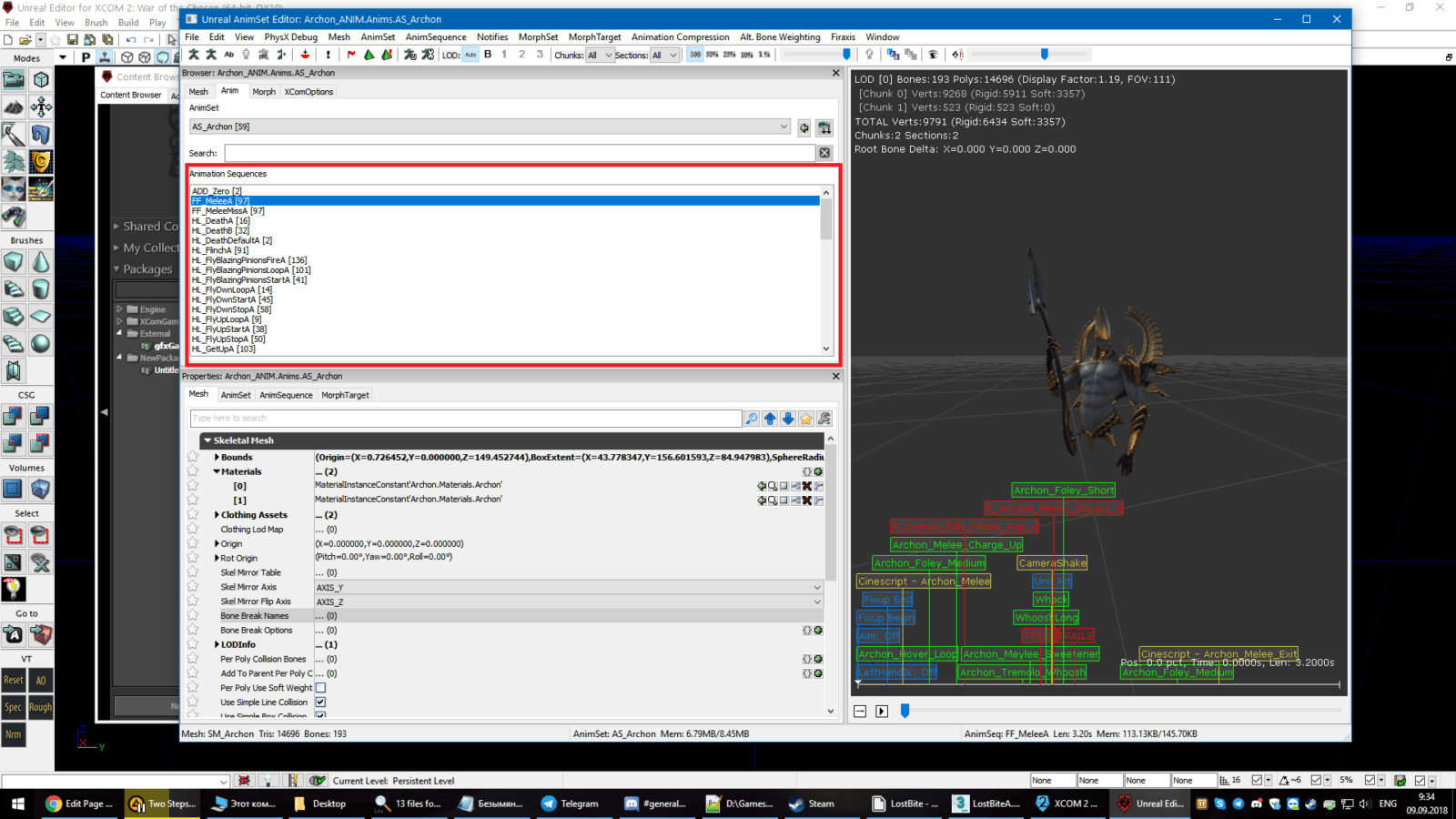Click the exclamation mark toolbar icon
The image size is (1456, 819).
pyautogui.click(x=328, y=55)
